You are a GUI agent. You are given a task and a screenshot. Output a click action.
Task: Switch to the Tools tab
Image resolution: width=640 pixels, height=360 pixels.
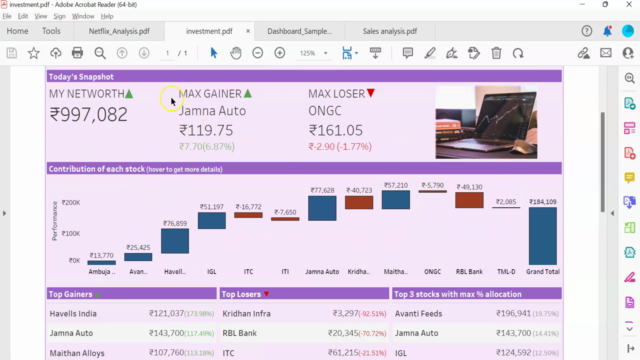click(x=51, y=31)
